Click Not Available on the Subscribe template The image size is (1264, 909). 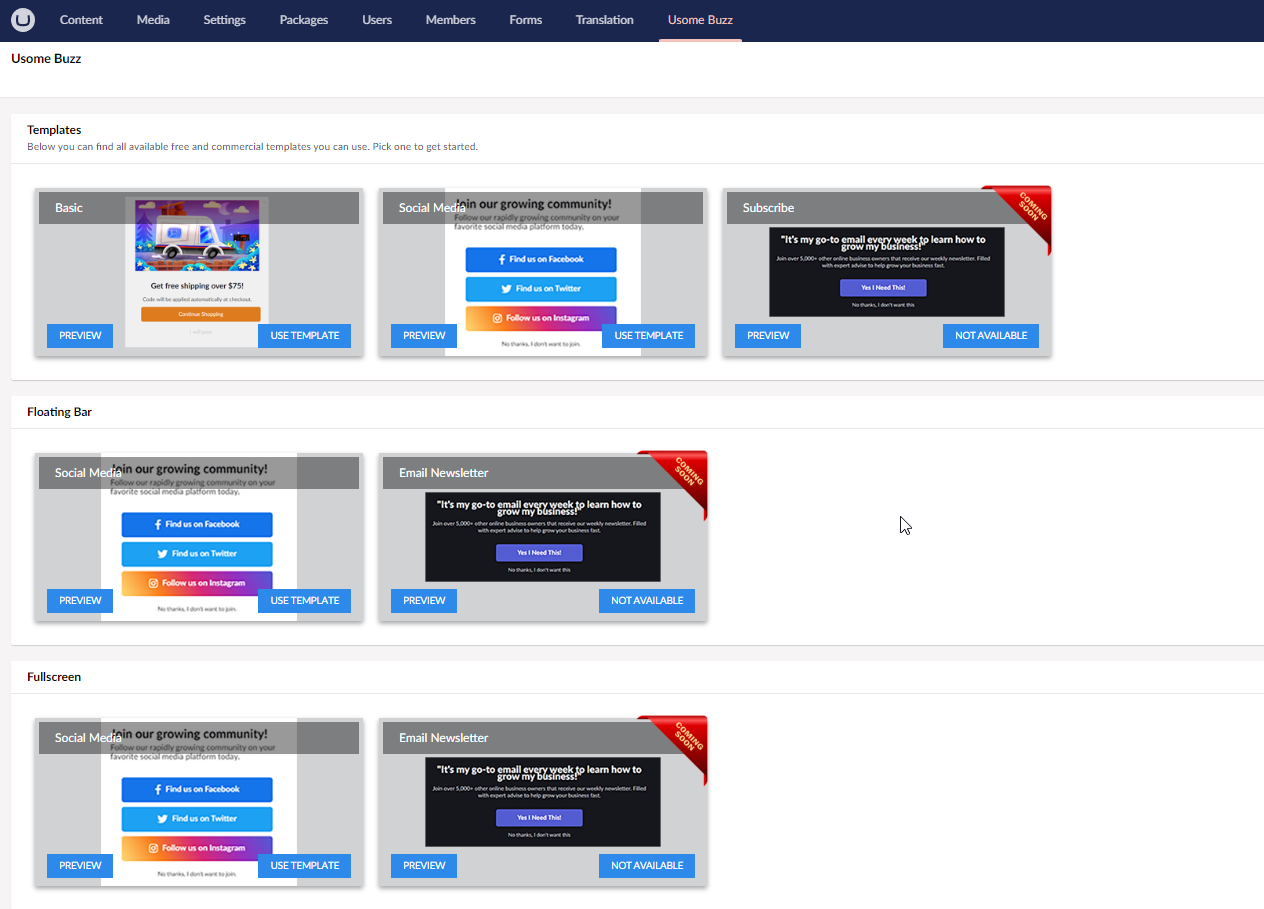pos(990,335)
